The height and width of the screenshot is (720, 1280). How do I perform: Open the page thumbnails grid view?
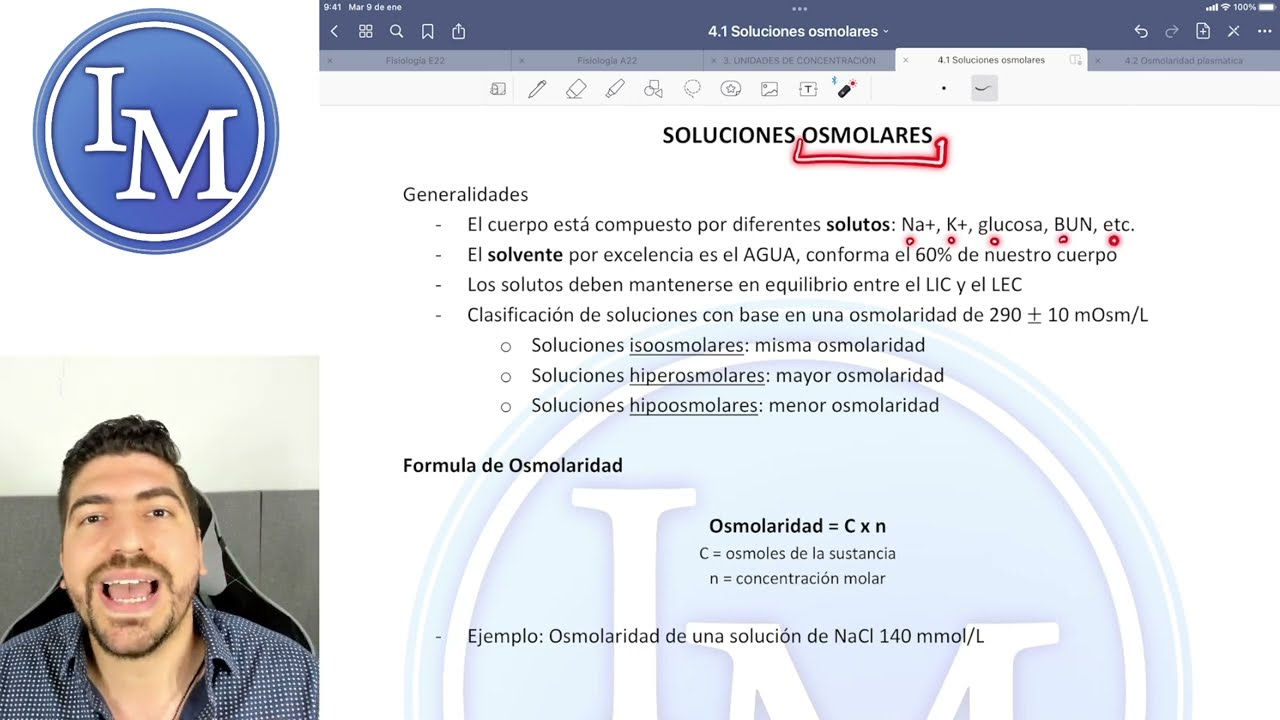[x=365, y=31]
